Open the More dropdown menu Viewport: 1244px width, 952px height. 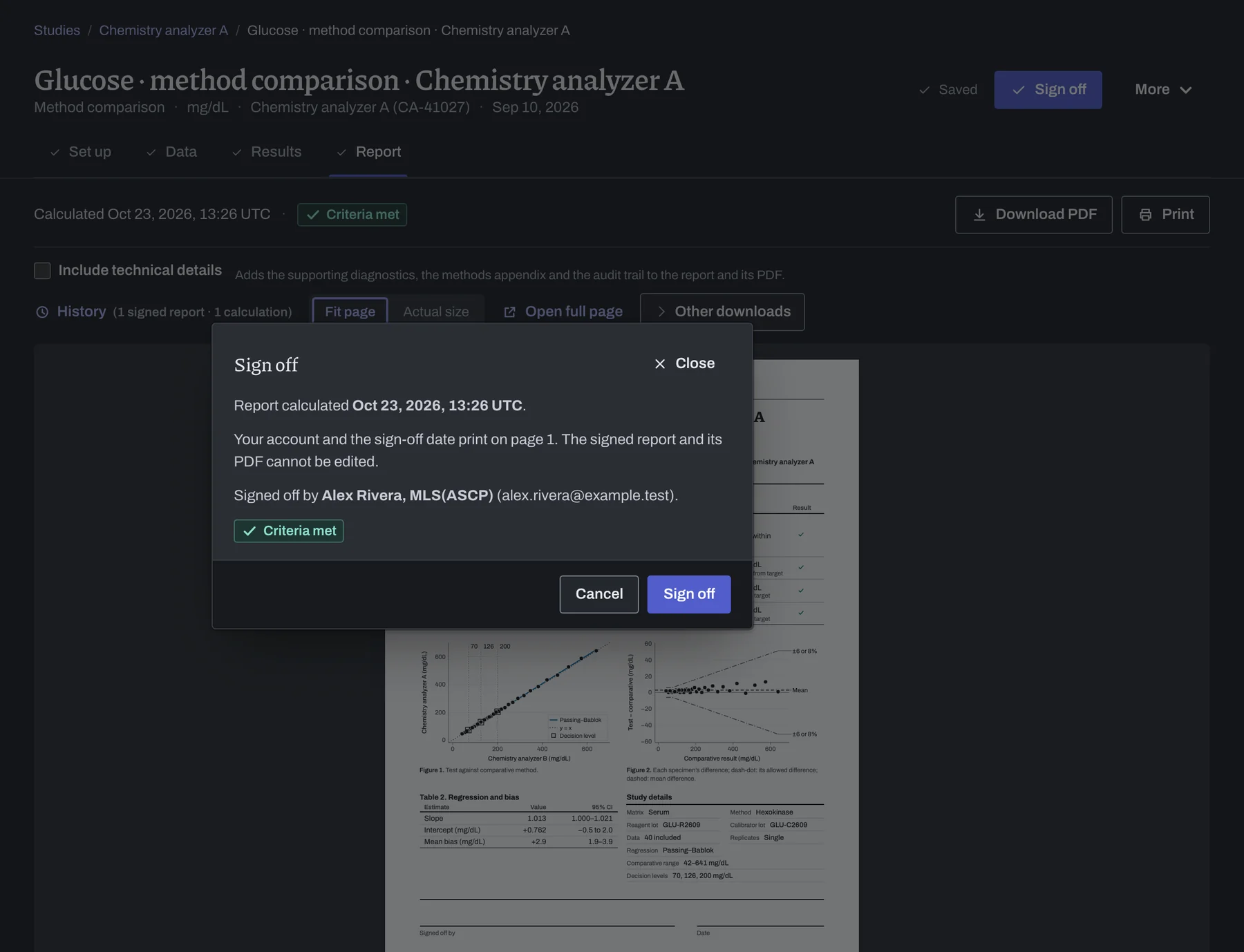(x=1164, y=90)
